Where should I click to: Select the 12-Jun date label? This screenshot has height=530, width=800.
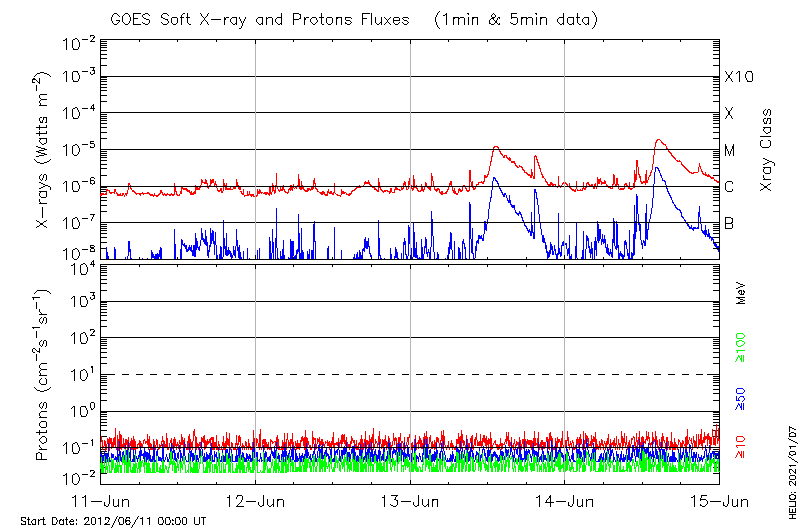point(255,500)
